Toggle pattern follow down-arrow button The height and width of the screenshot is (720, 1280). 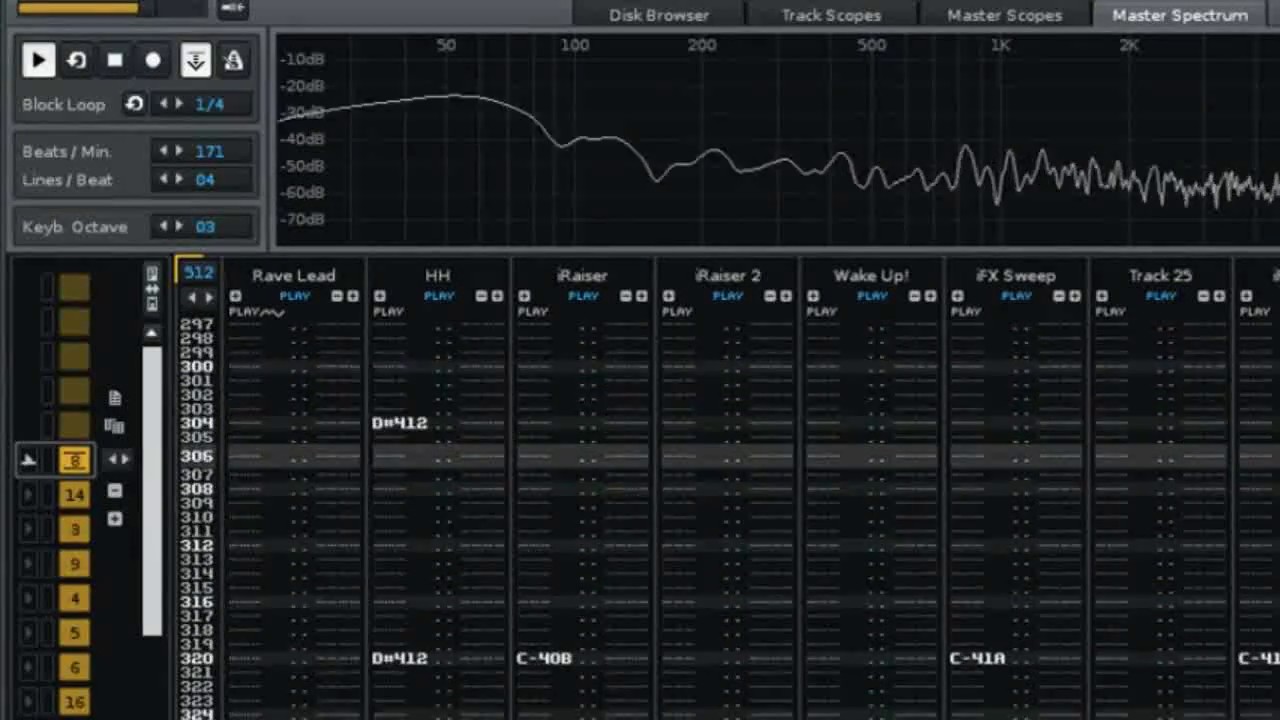pos(195,60)
